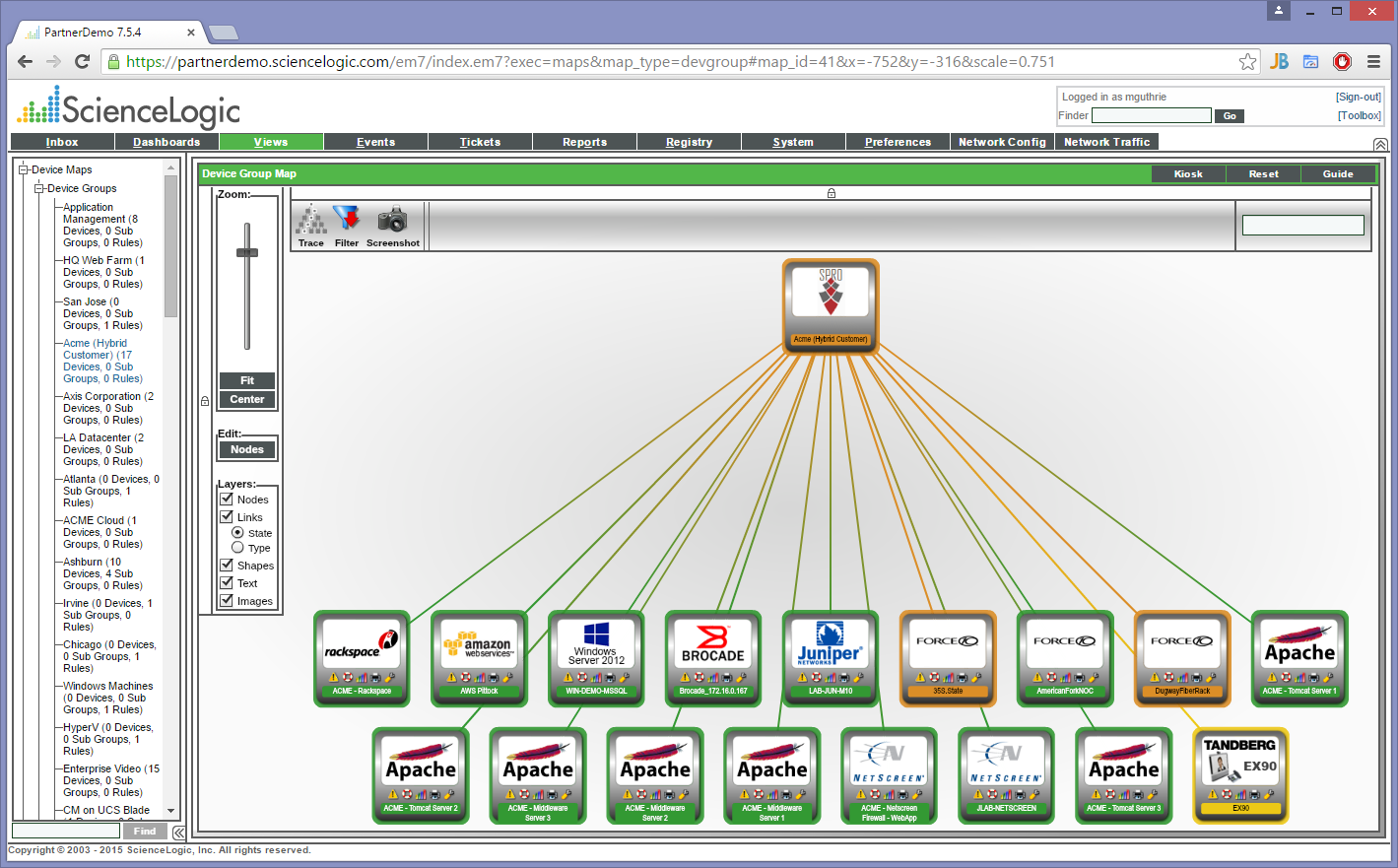Go to the Registry tab
The image size is (1398, 868).
[x=689, y=142]
